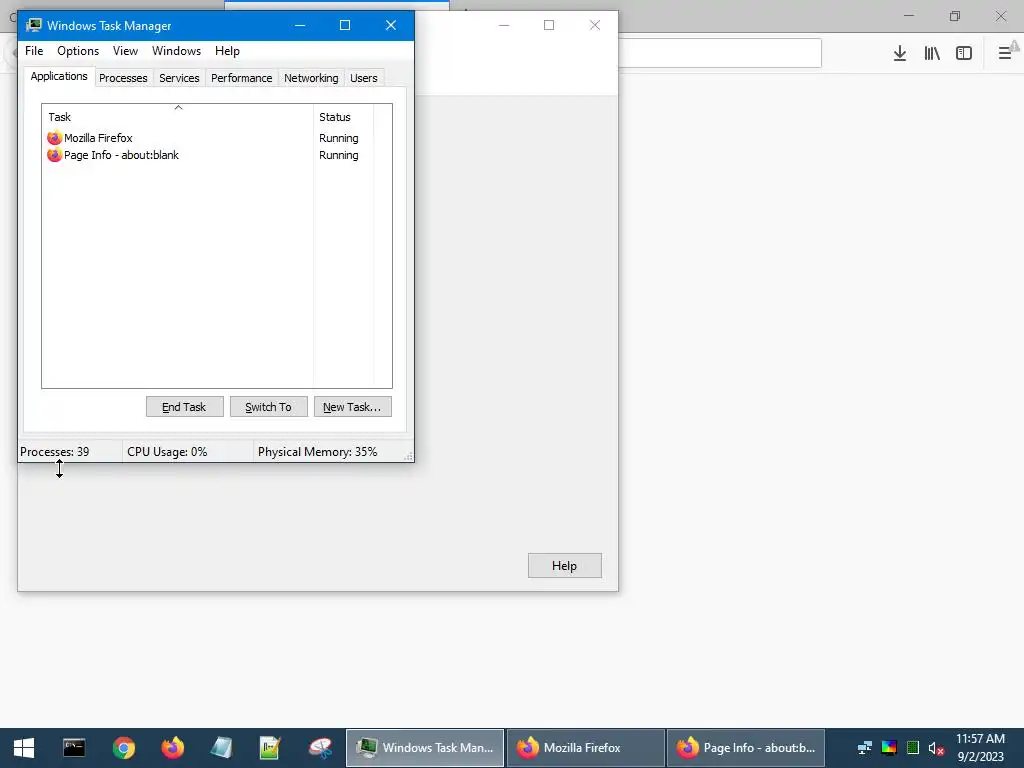Click the Task Manager title bar icon
This screenshot has height=768, width=1024.
34,25
